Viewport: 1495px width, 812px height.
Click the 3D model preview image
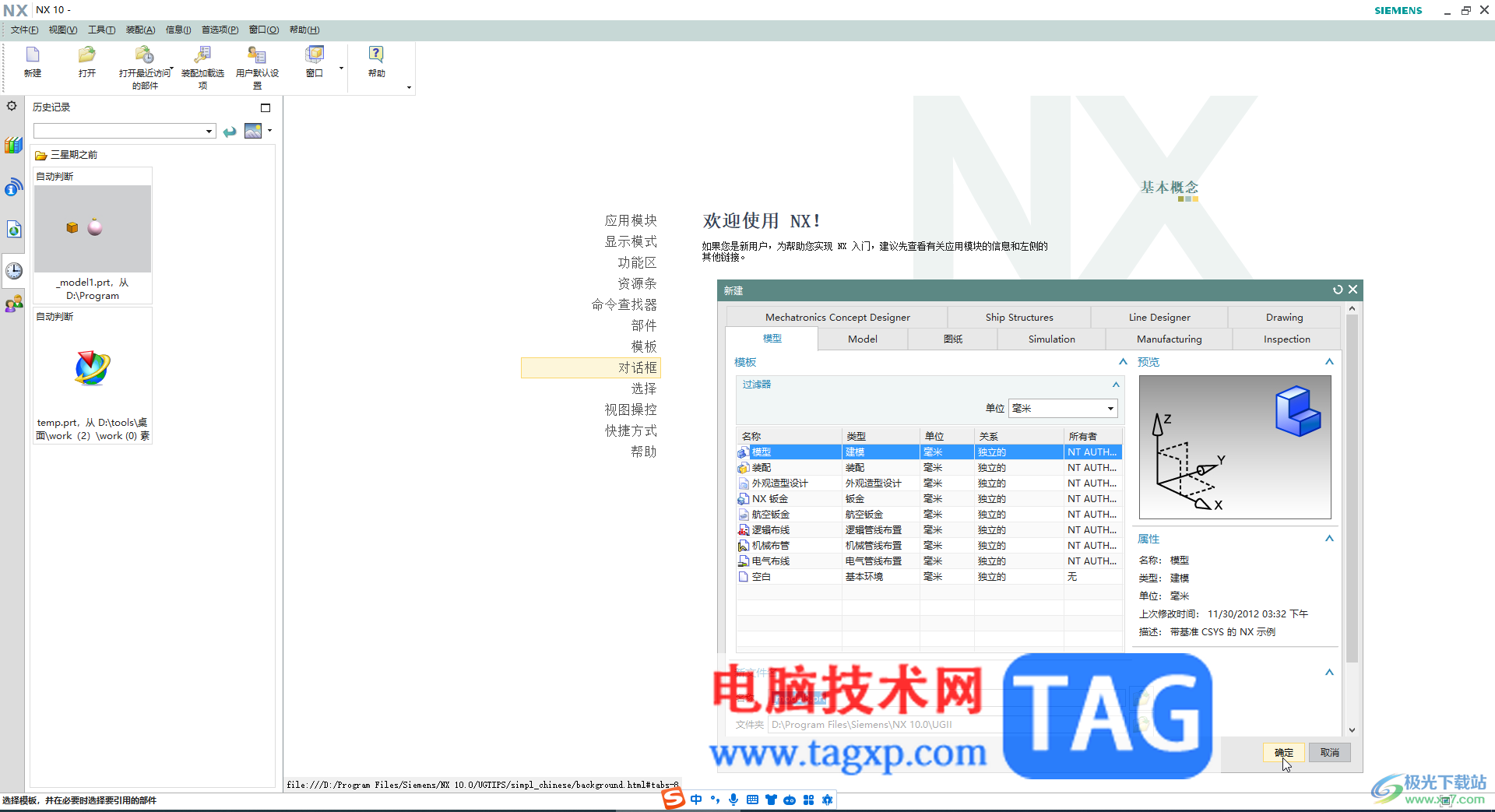[x=1235, y=447]
